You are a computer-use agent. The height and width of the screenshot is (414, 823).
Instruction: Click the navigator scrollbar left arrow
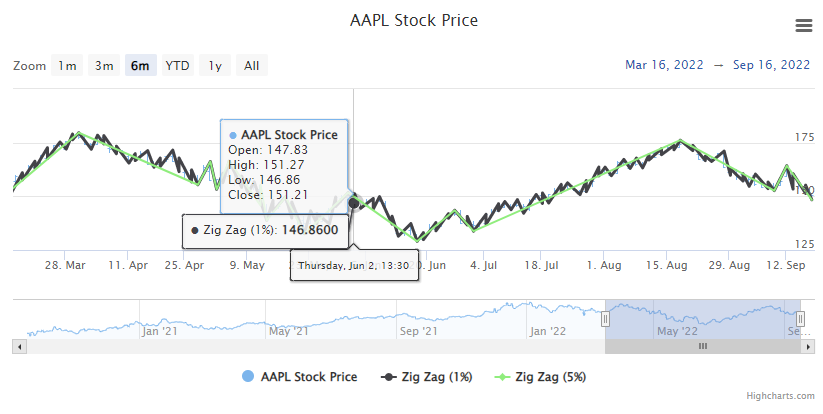click(18, 346)
